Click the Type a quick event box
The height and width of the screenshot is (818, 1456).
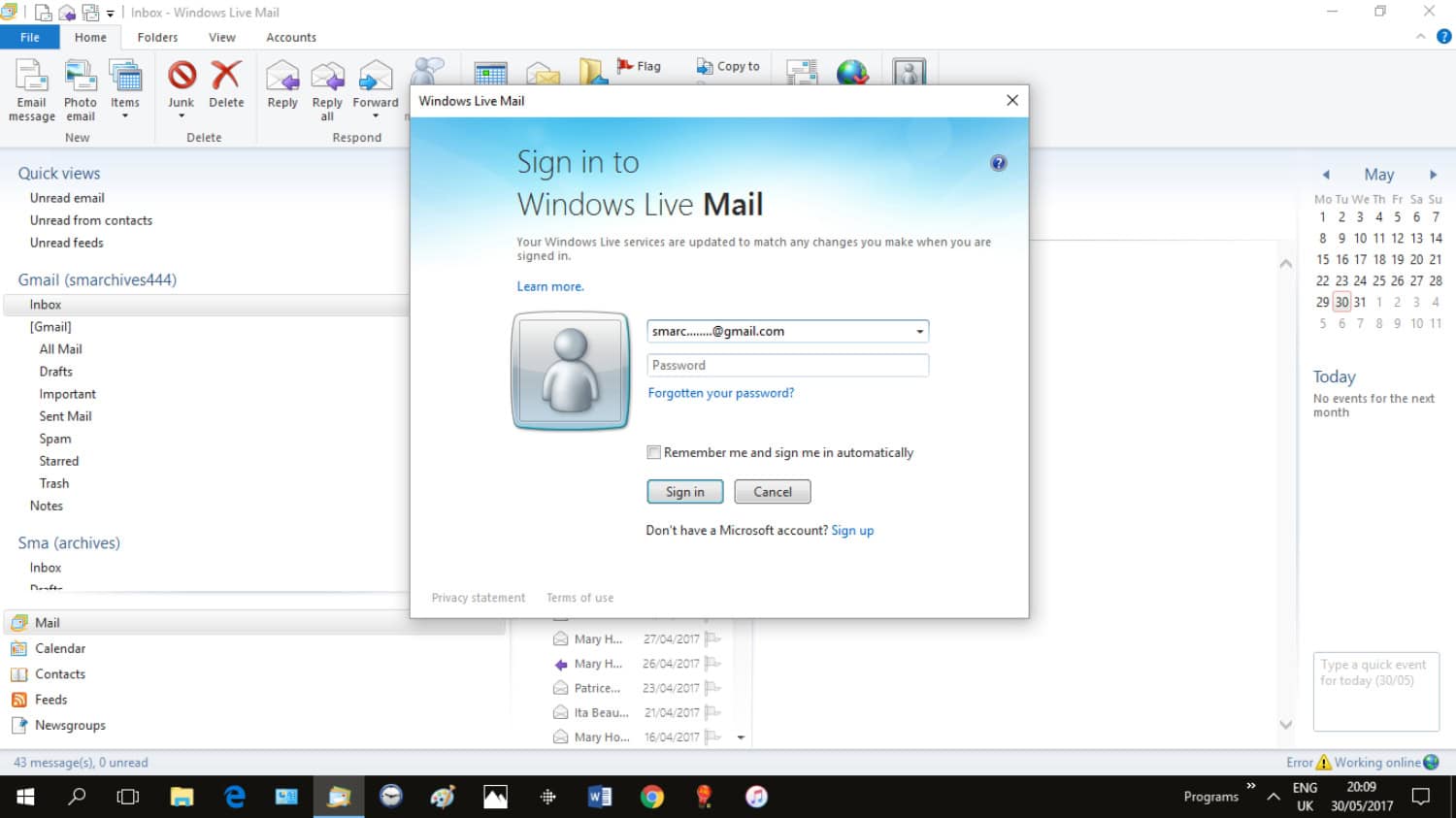(x=1375, y=692)
